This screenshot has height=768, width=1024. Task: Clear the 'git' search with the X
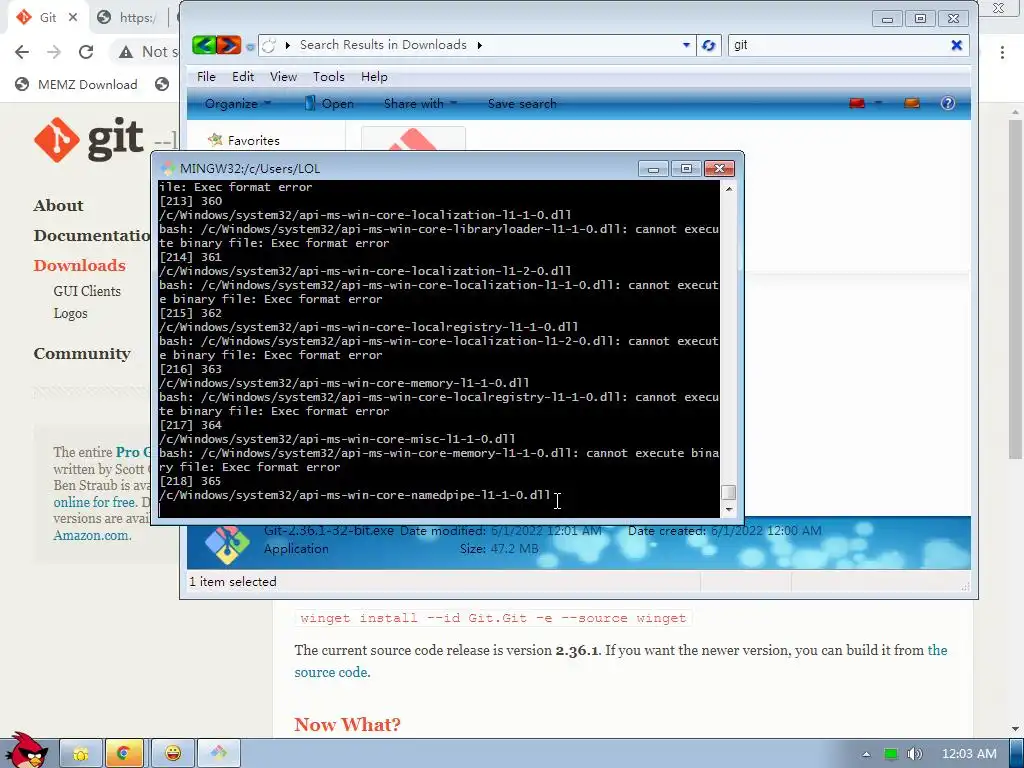pos(956,45)
